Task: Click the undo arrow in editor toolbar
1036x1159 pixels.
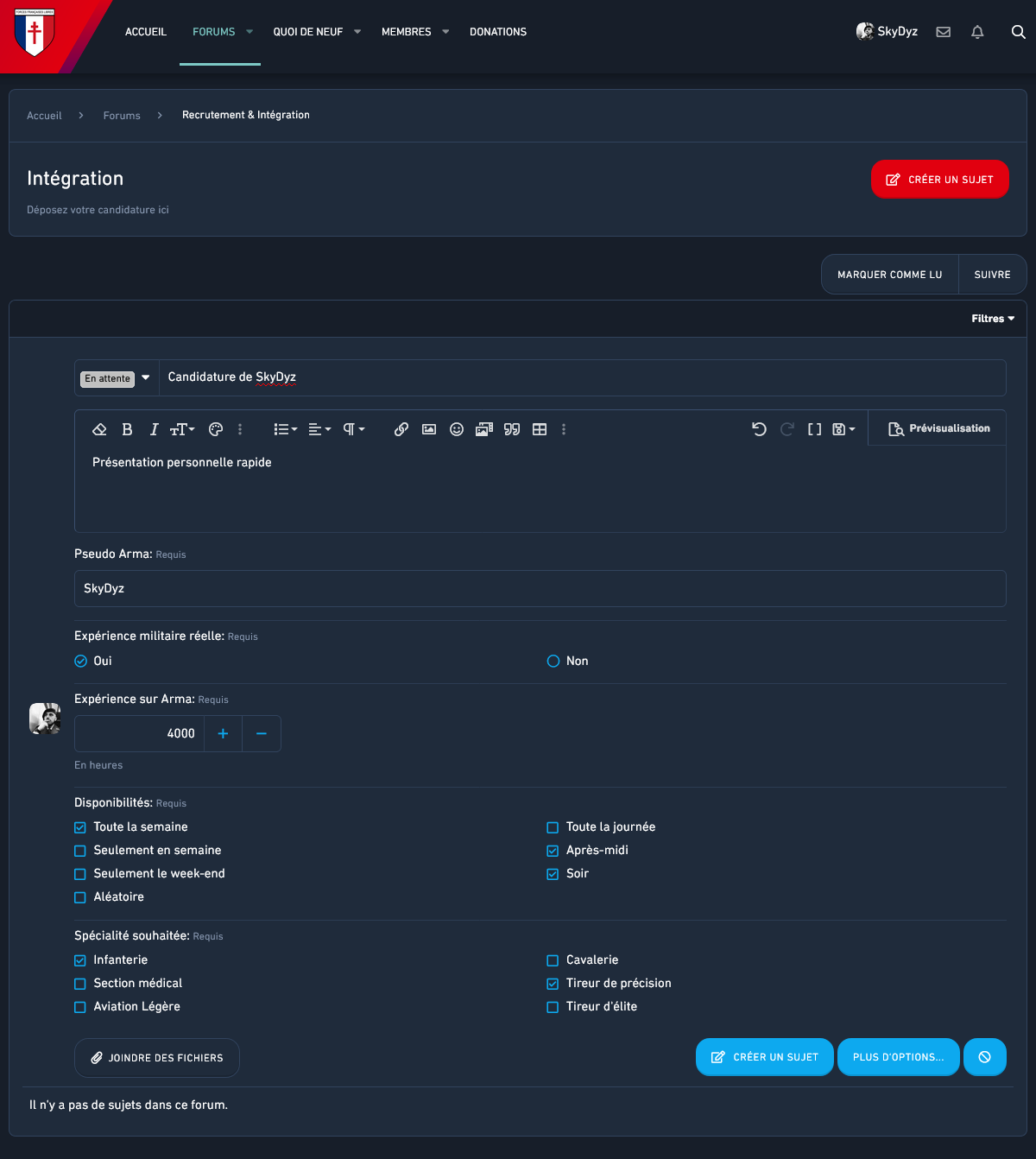Action: click(759, 429)
